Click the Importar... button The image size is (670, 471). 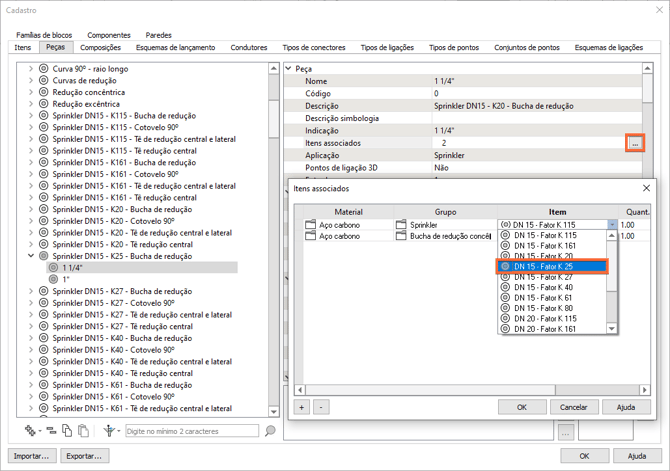[x=31, y=456]
